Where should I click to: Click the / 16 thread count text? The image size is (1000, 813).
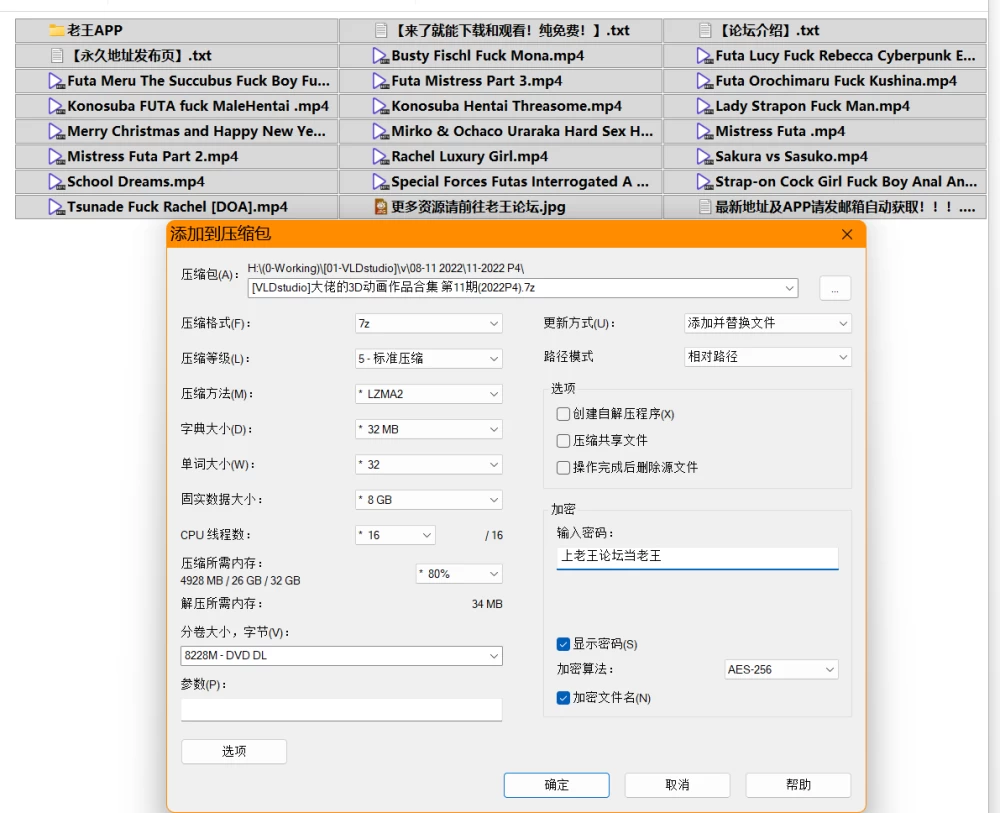[x=494, y=536]
